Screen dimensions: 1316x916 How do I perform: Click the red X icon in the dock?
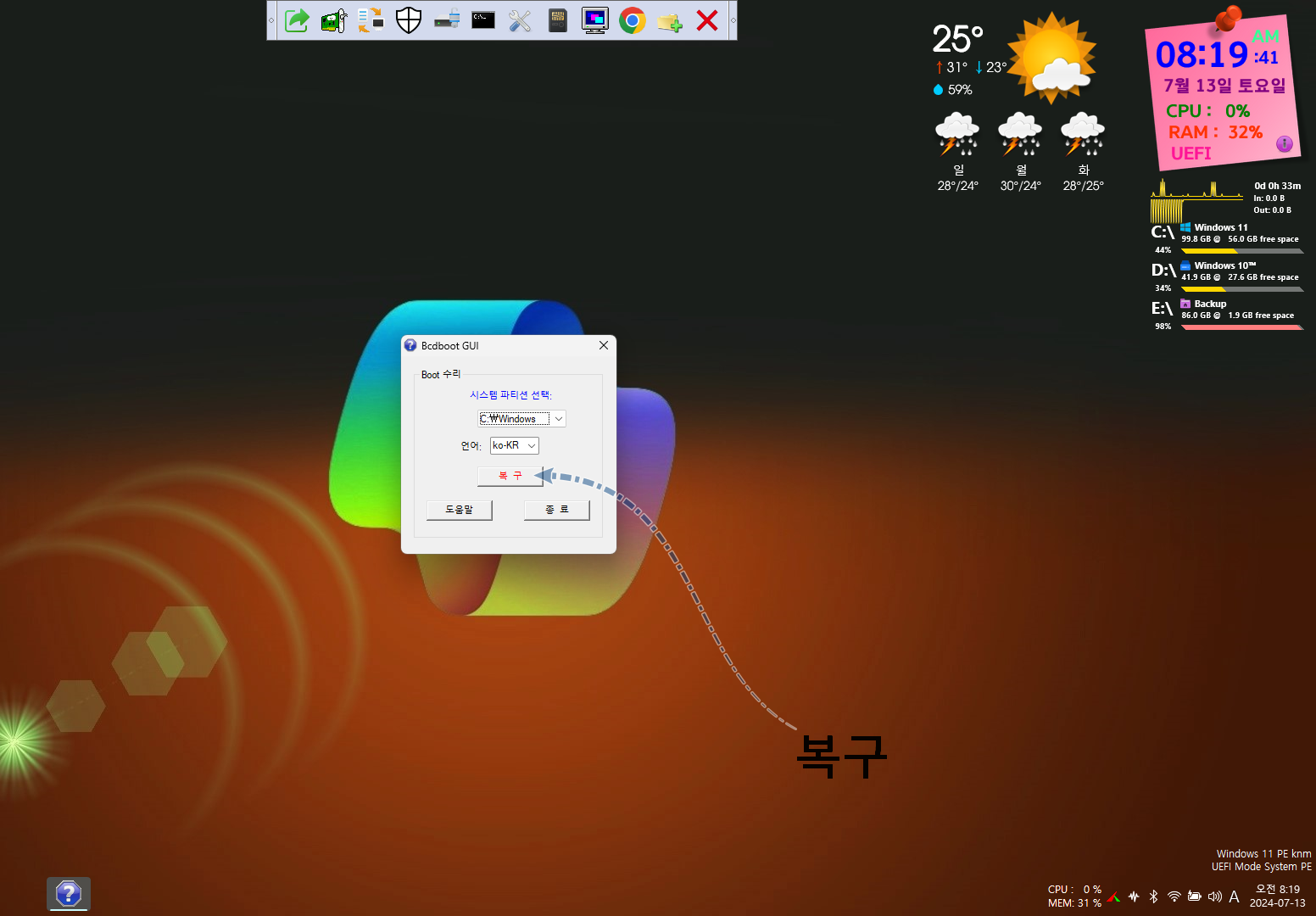point(707,20)
